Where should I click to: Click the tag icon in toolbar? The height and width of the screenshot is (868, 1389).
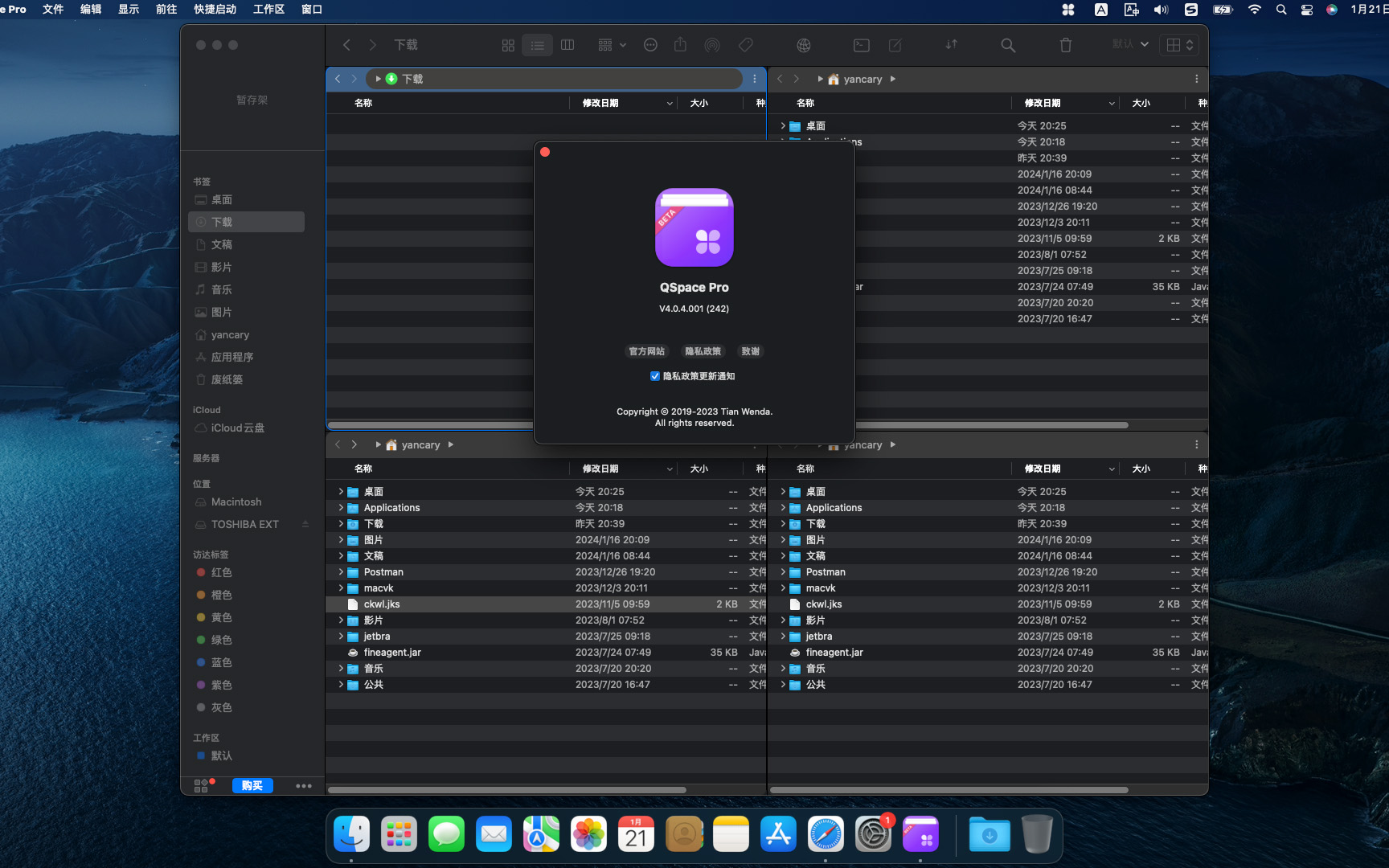[x=746, y=45]
